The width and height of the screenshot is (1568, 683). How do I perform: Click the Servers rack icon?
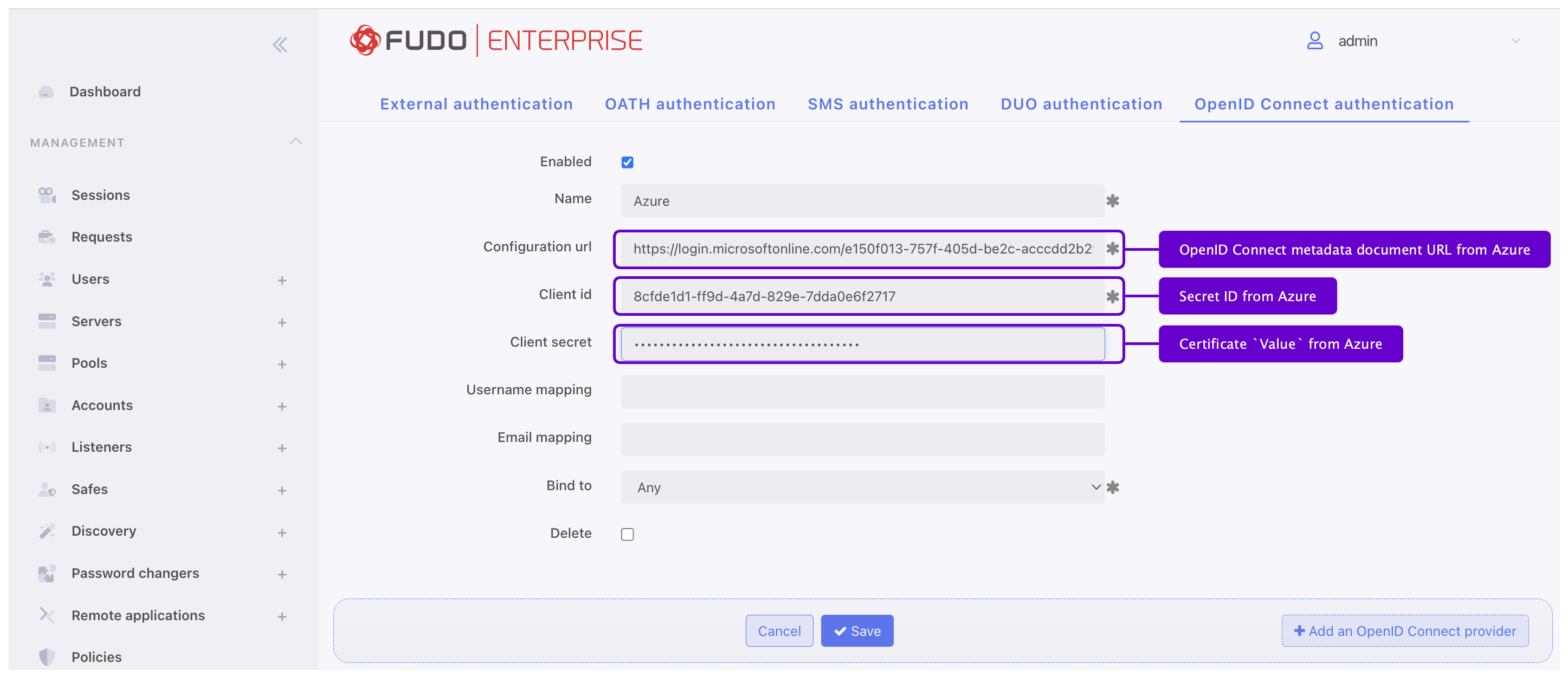click(47, 321)
